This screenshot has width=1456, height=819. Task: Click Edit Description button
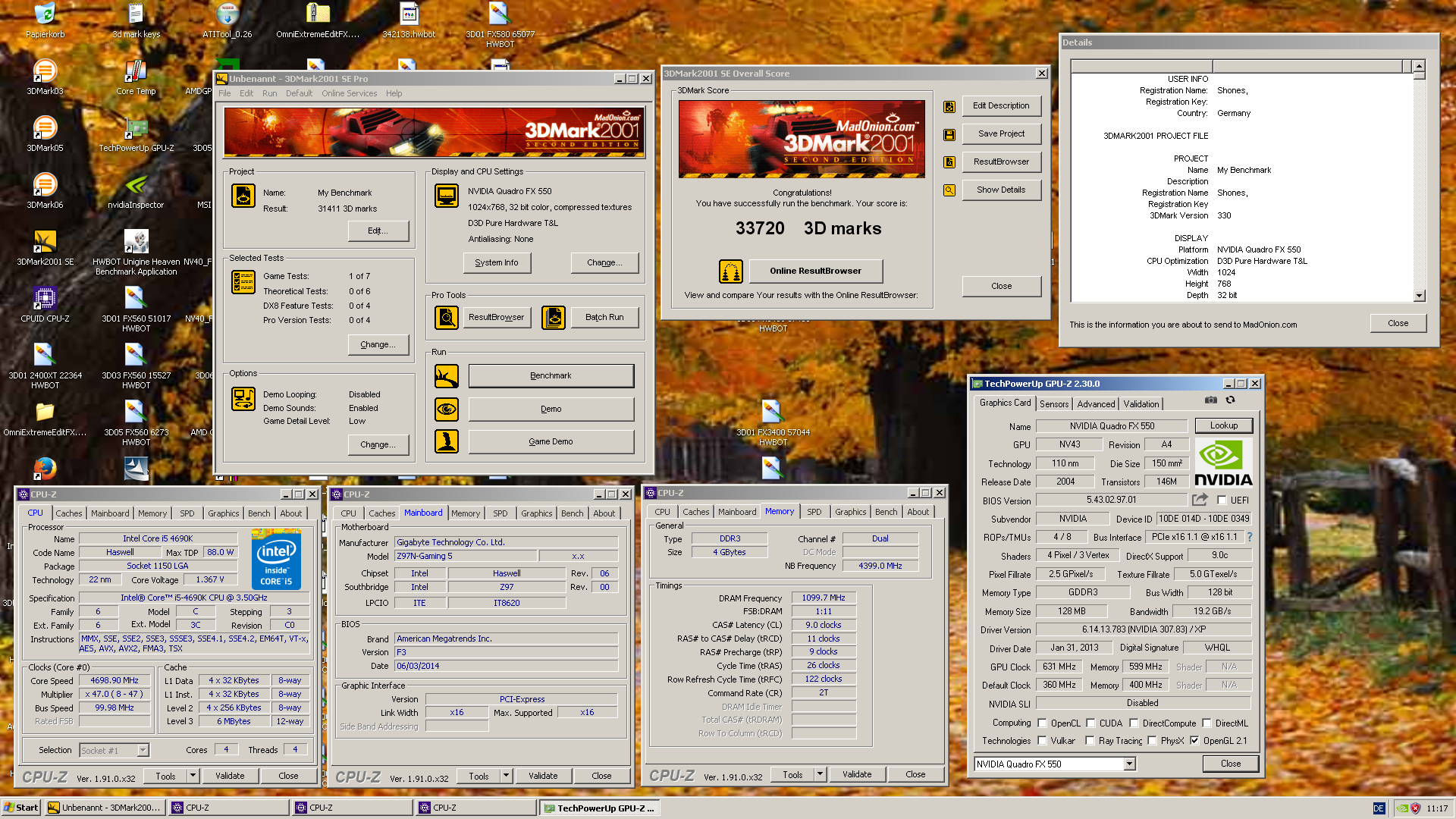coord(1001,106)
